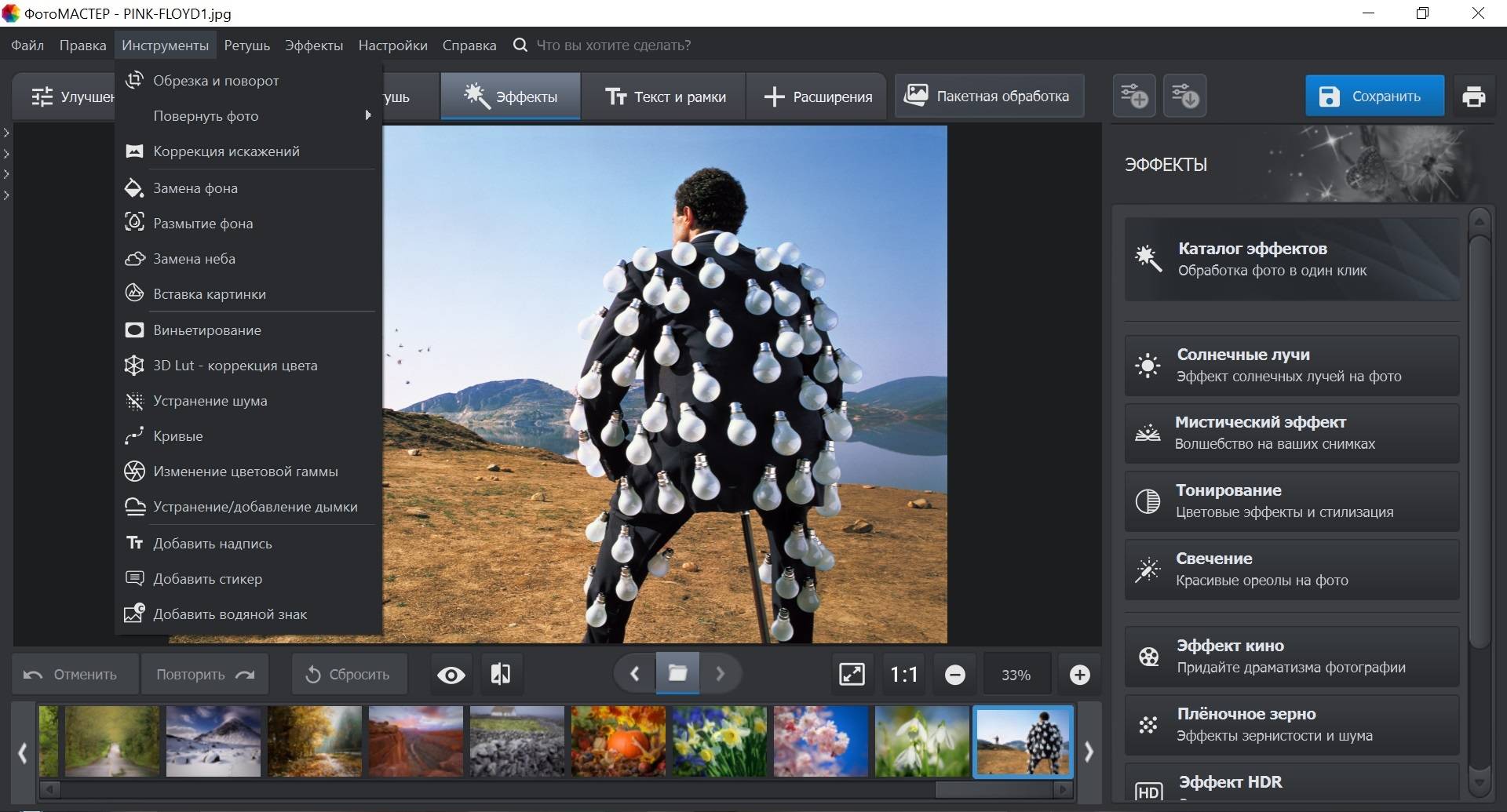Click the printer icon next to Save
1507x812 pixels.
click(1473, 96)
